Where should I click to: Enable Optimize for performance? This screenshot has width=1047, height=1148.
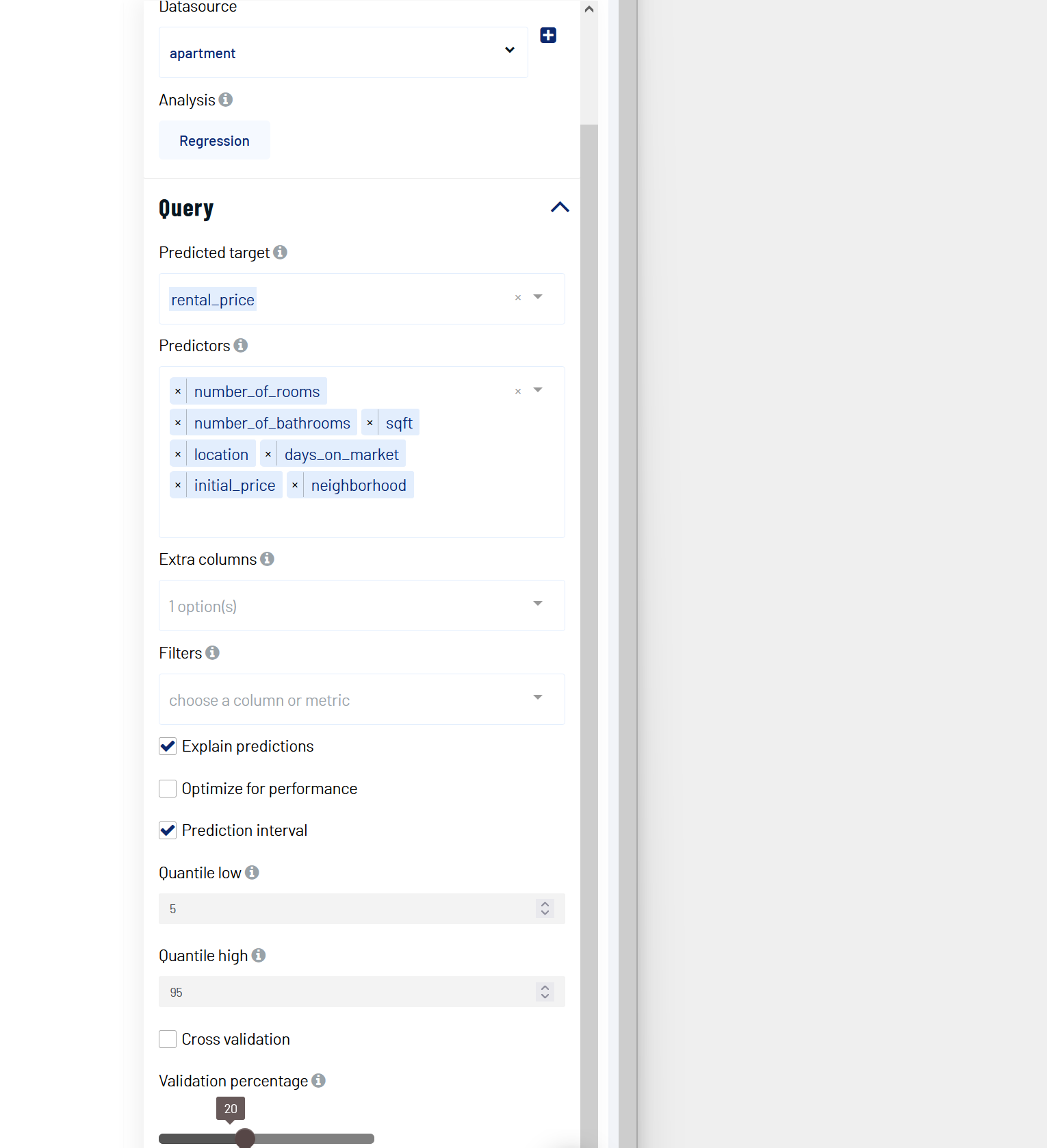point(168,789)
